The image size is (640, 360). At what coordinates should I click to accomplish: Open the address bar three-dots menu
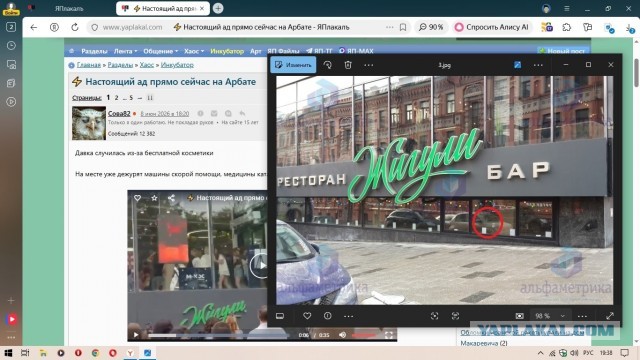coord(389,27)
